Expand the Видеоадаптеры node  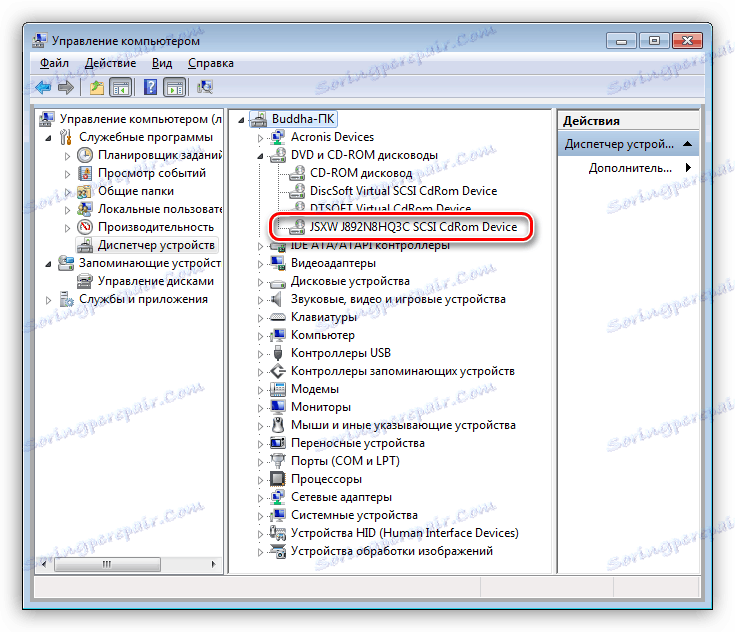tap(260, 264)
